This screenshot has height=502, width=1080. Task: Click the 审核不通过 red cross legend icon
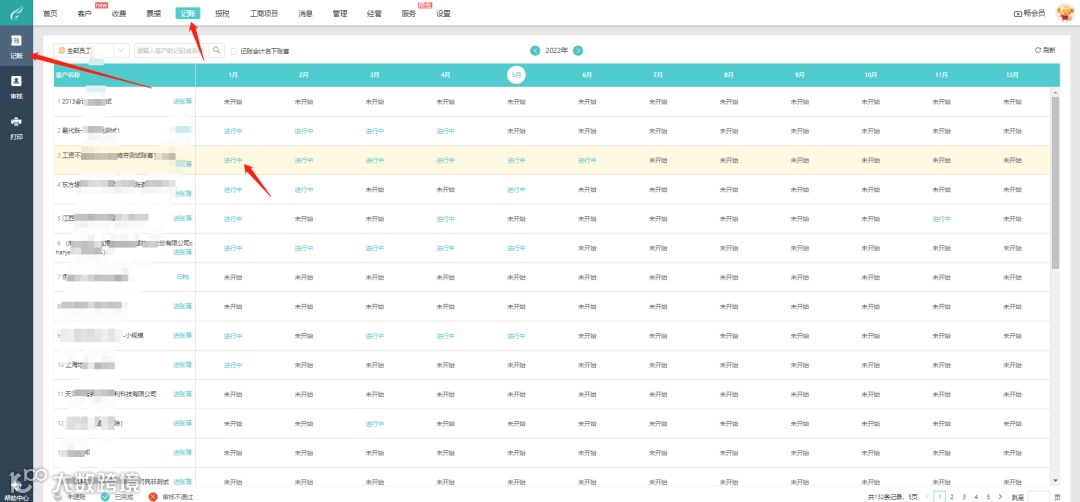pyautogui.click(x=153, y=496)
